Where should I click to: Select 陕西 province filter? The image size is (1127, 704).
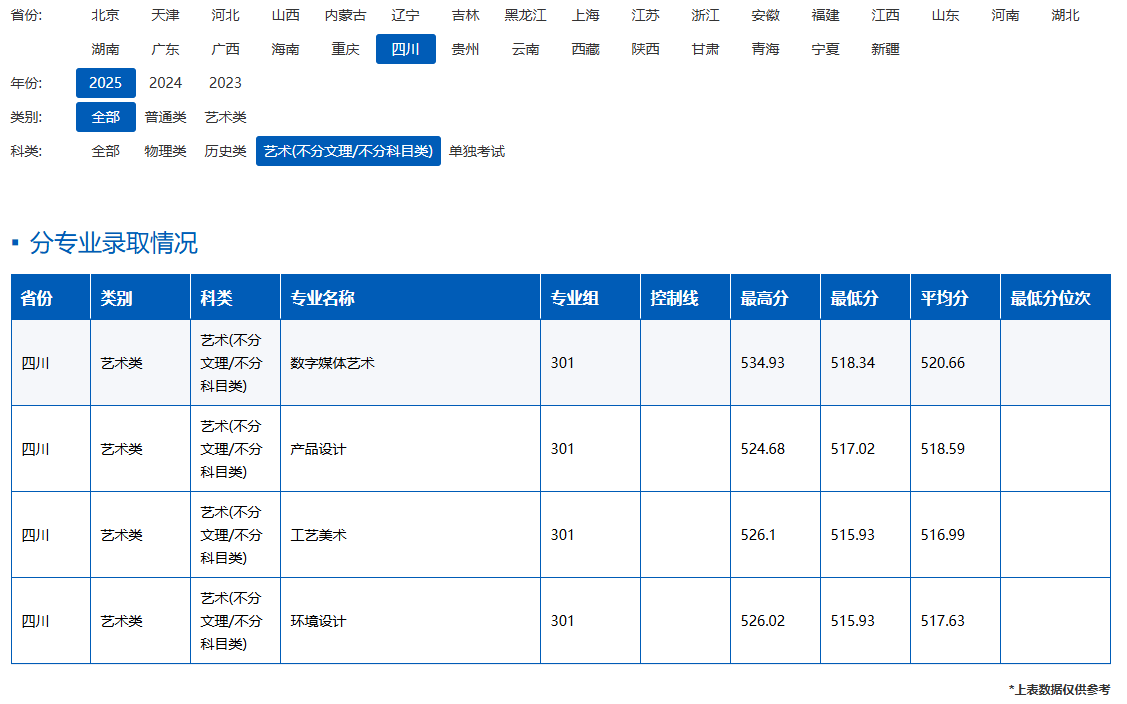click(645, 49)
